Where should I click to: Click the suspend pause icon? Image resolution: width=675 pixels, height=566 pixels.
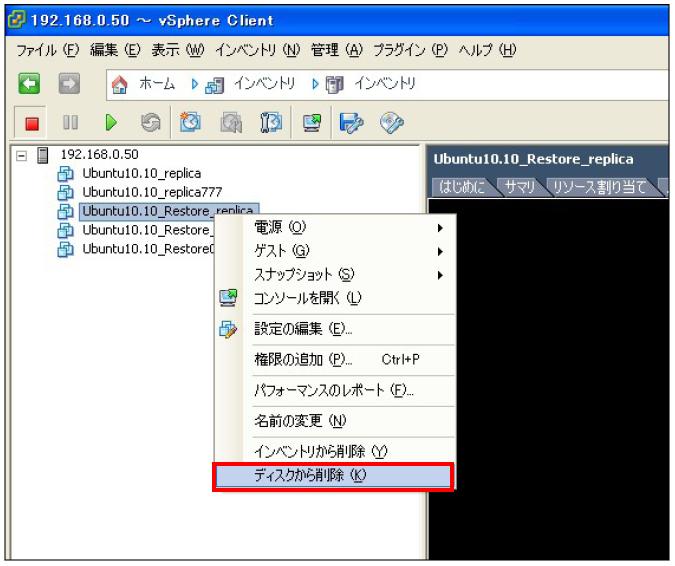(x=70, y=123)
